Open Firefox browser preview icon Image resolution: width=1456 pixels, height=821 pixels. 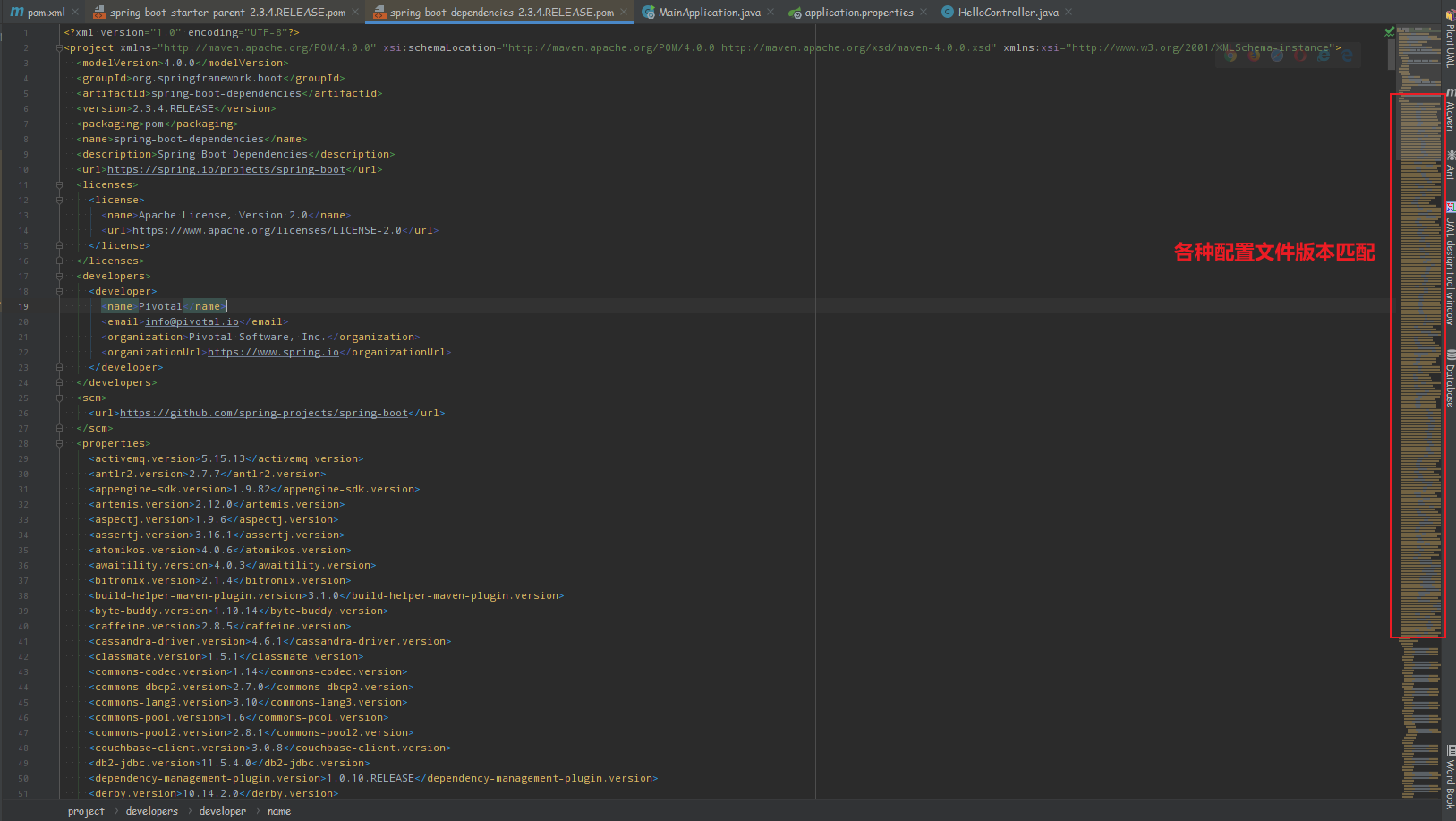coord(1254,56)
